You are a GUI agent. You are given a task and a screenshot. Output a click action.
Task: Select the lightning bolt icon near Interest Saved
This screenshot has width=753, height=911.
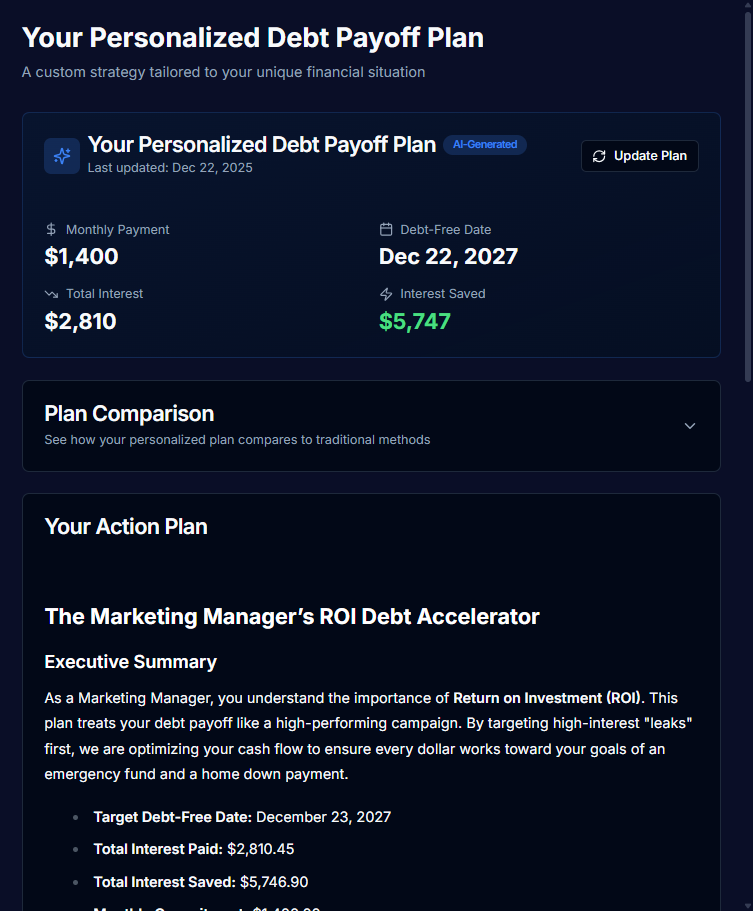pyautogui.click(x=385, y=293)
